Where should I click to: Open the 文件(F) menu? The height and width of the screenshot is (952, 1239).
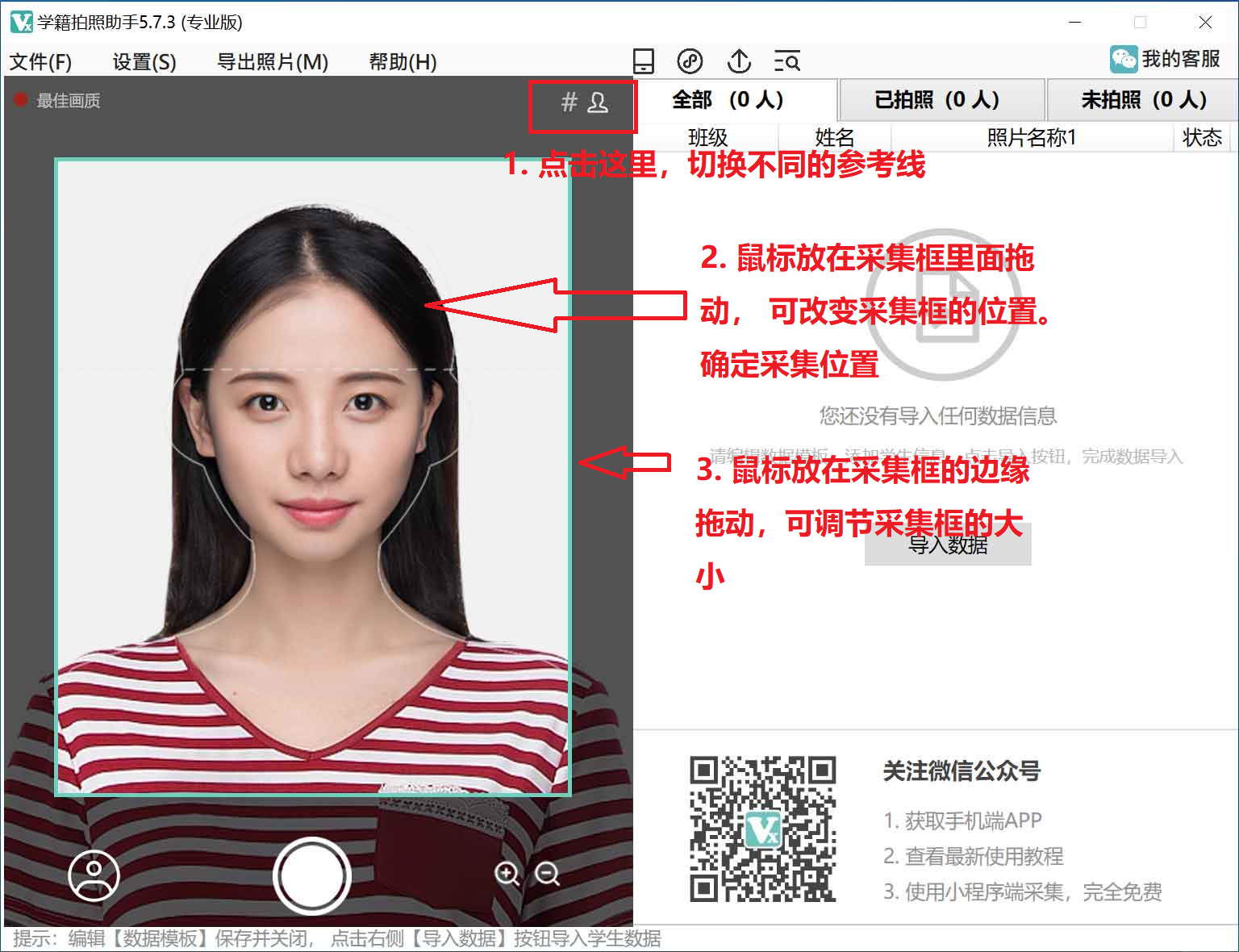point(40,62)
